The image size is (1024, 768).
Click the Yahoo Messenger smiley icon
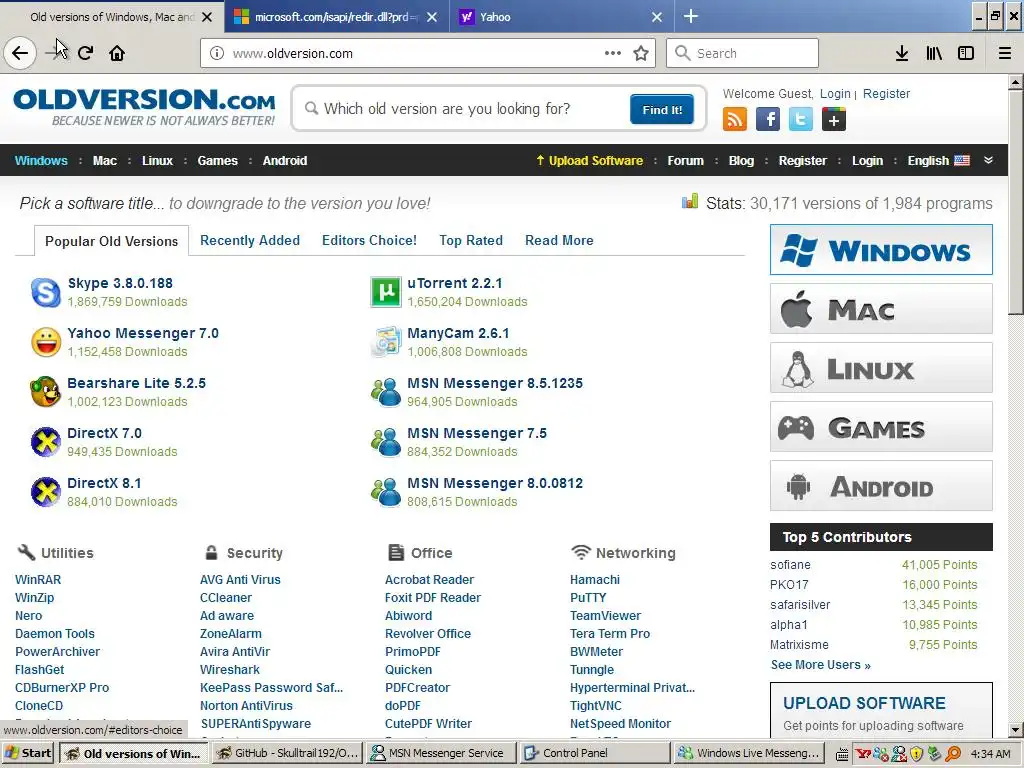pyautogui.click(x=46, y=342)
